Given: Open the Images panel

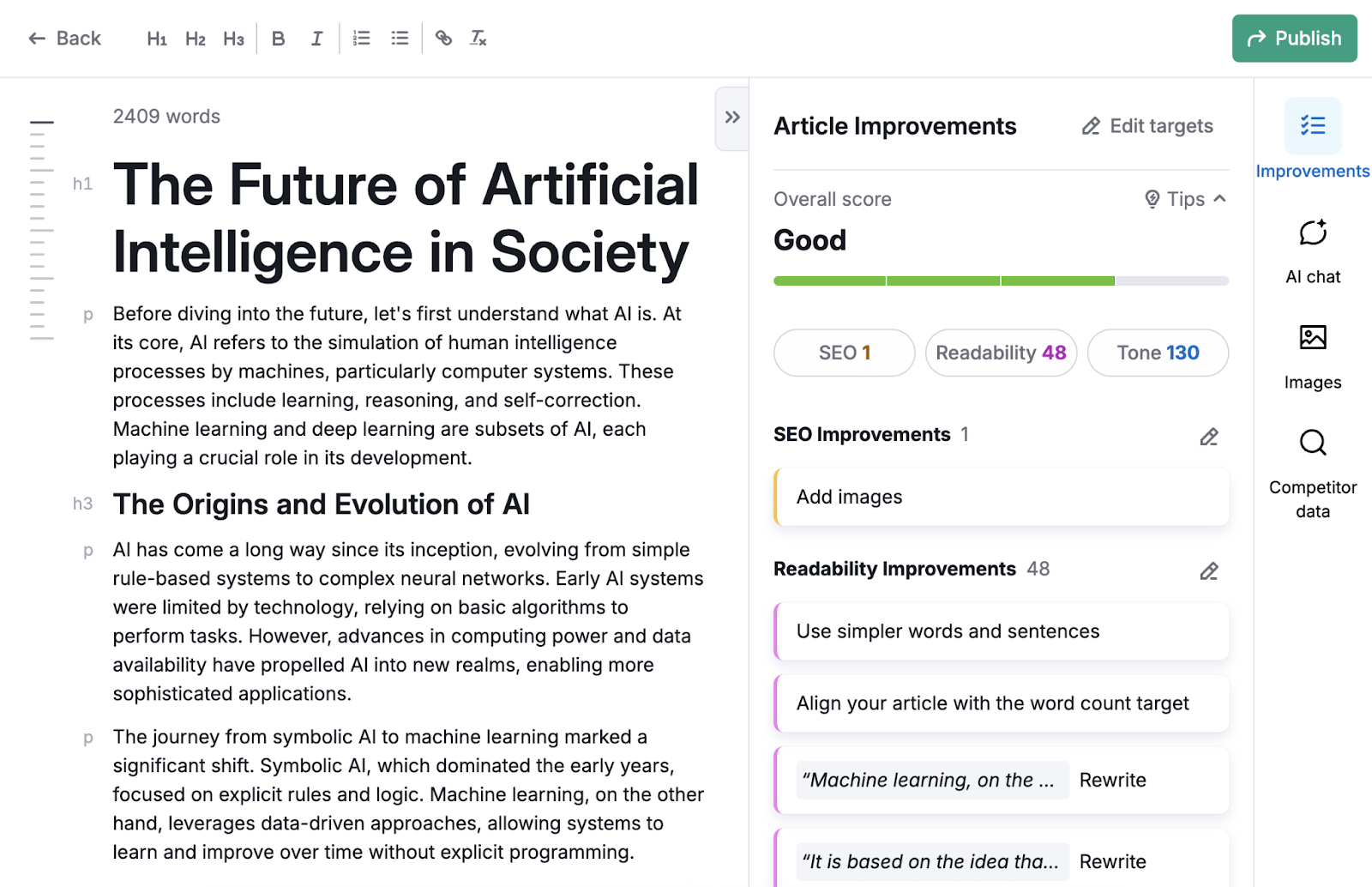Looking at the screenshot, I should pyautogui.click(x=1312, y=353).
